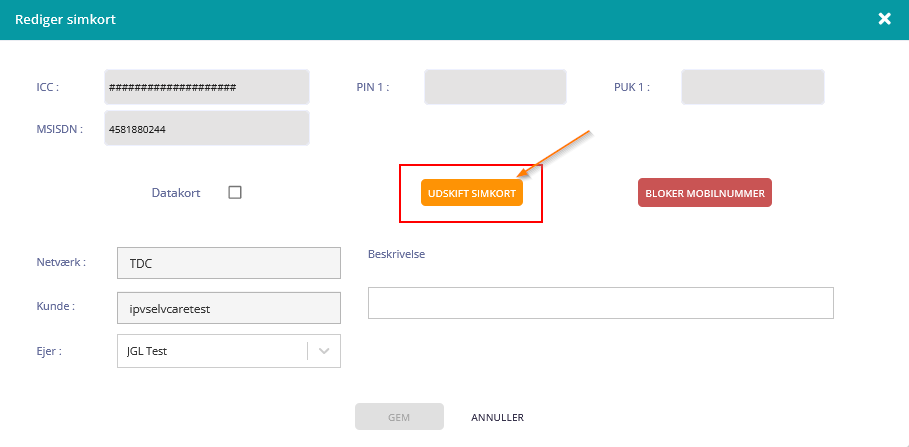Click the BLOKER MOBILNUMMER button

point(705,193)
